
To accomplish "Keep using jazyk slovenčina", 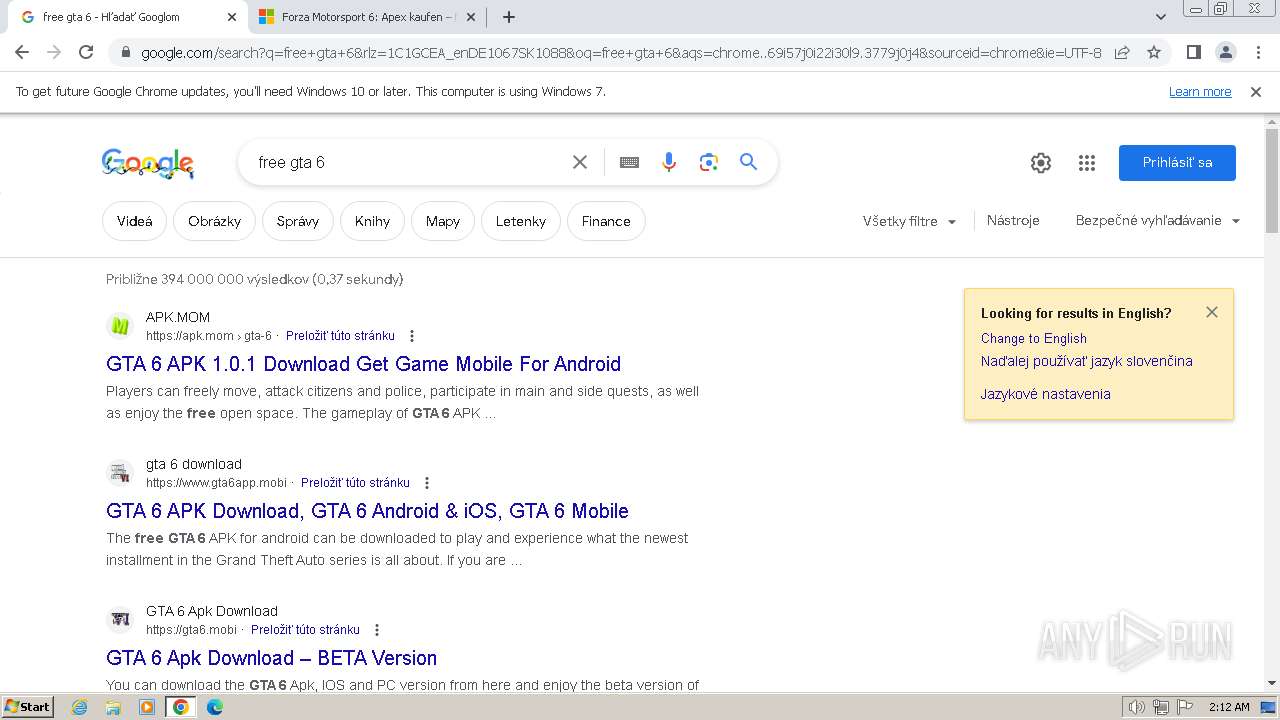I will coord(1086,361).
